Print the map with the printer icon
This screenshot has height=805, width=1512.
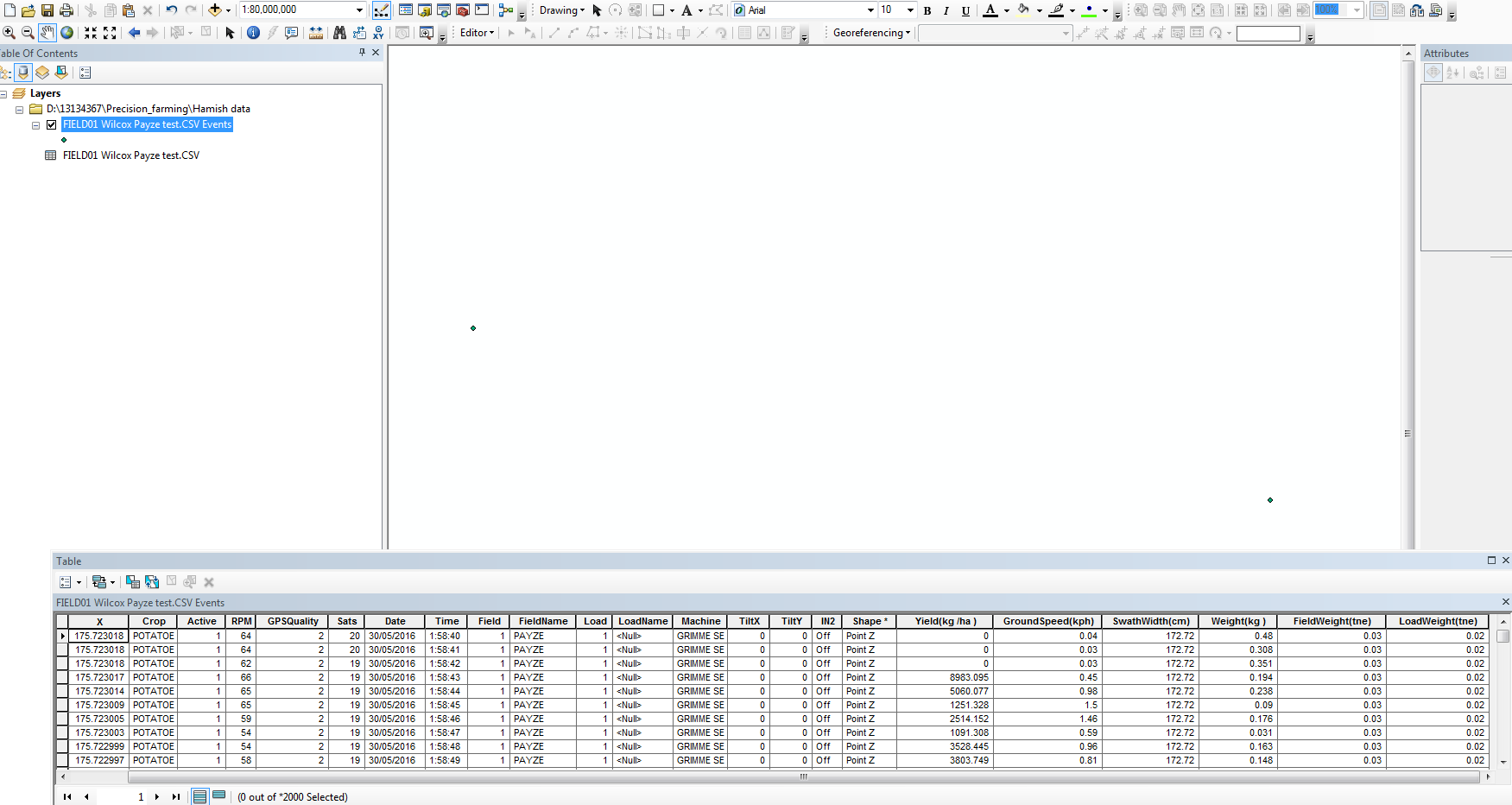click(66, 10)
